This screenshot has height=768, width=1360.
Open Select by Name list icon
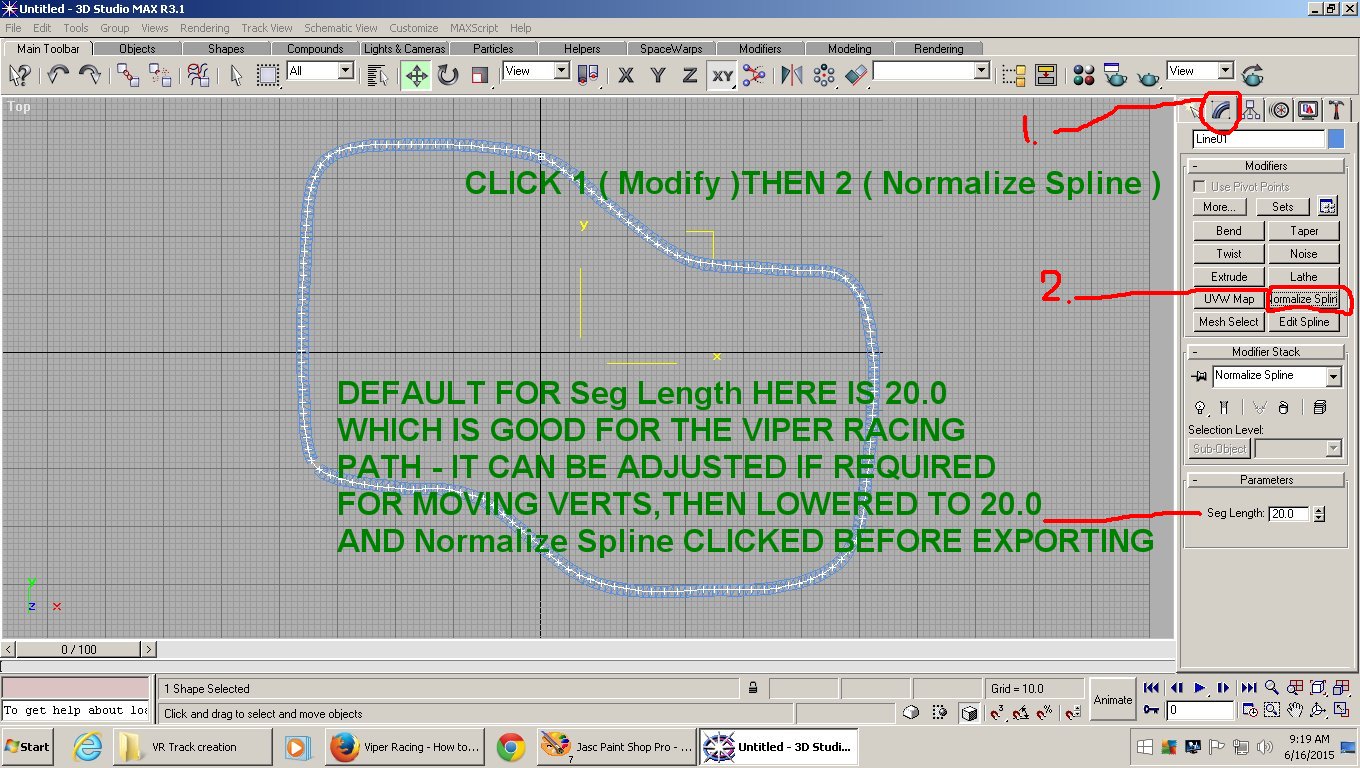[x=377, y=75]
